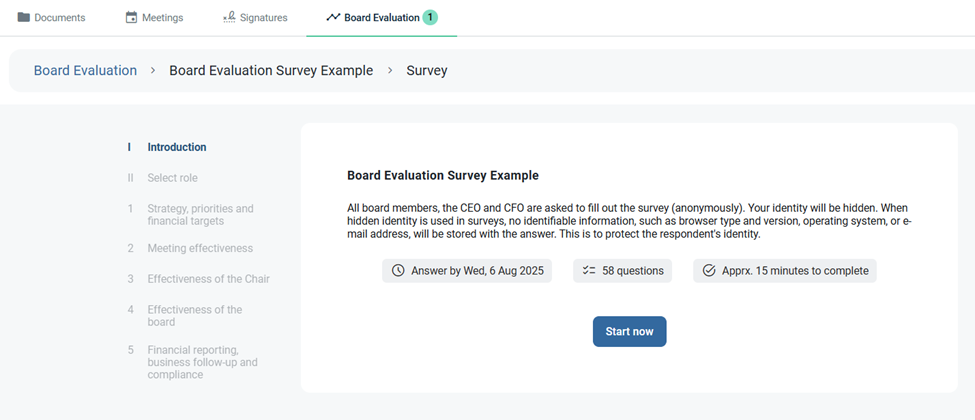This screenshot has height=420, width=975.
Task: Select the Introduction section in sidebar
Action: click(x=177, y=147)
